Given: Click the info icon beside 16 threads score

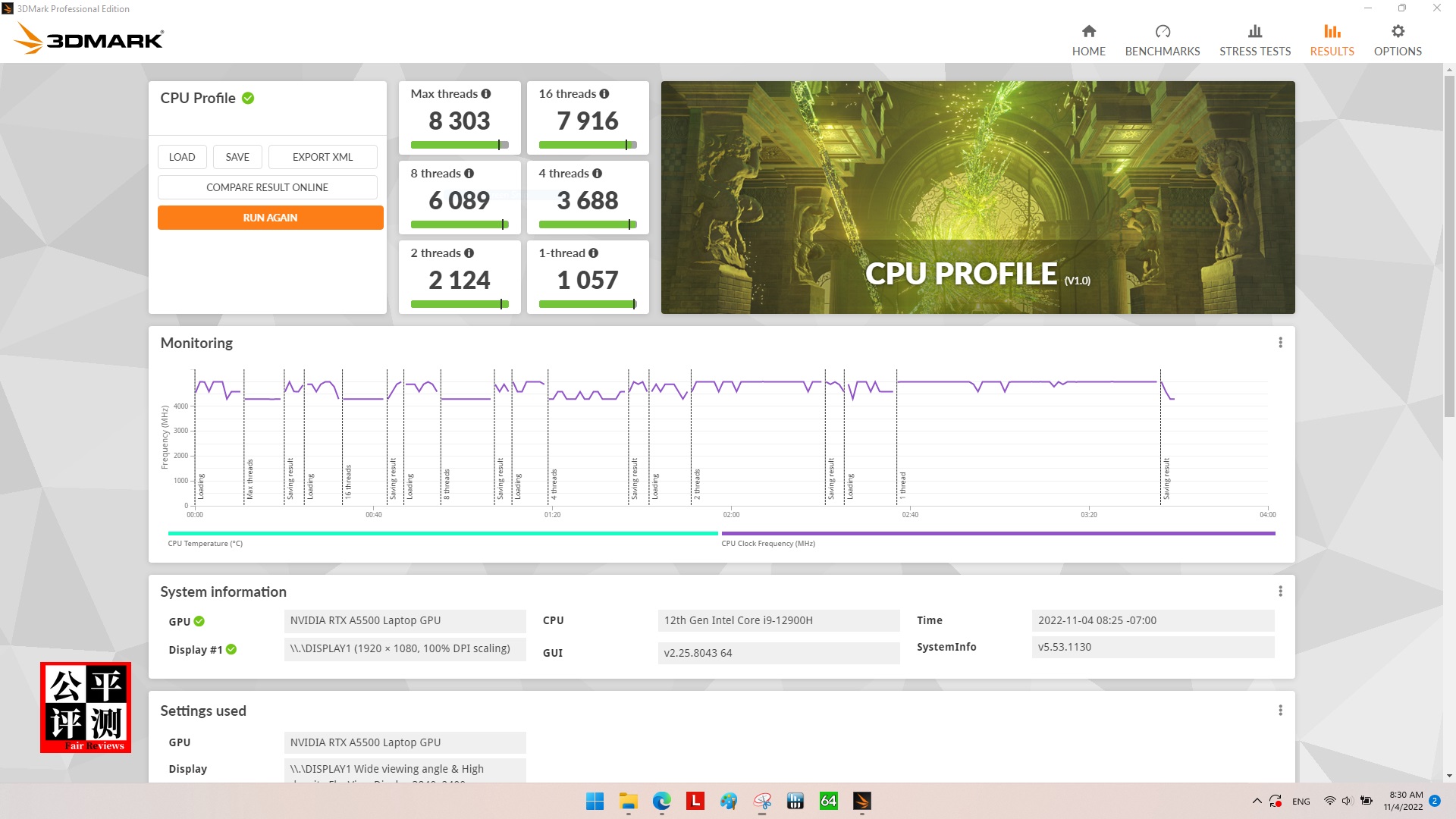Looking at the screenshot, I should [604, 93].
